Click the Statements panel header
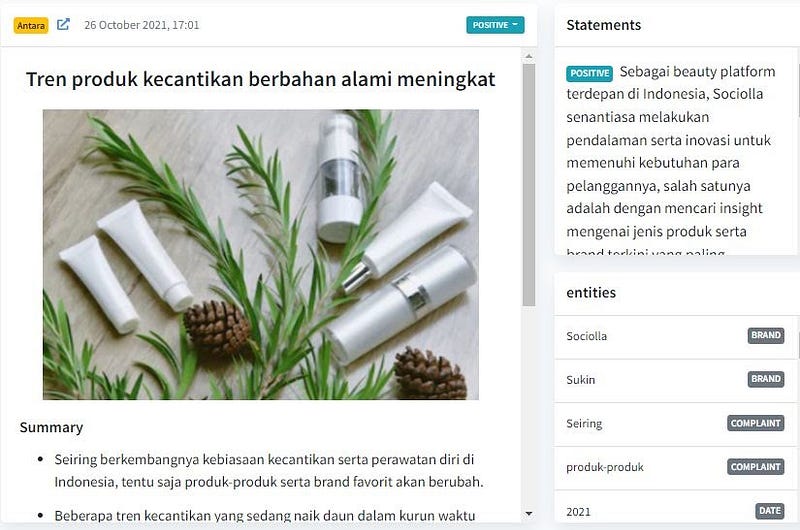Viewport: 800px width, 530px height. point(604,25)
